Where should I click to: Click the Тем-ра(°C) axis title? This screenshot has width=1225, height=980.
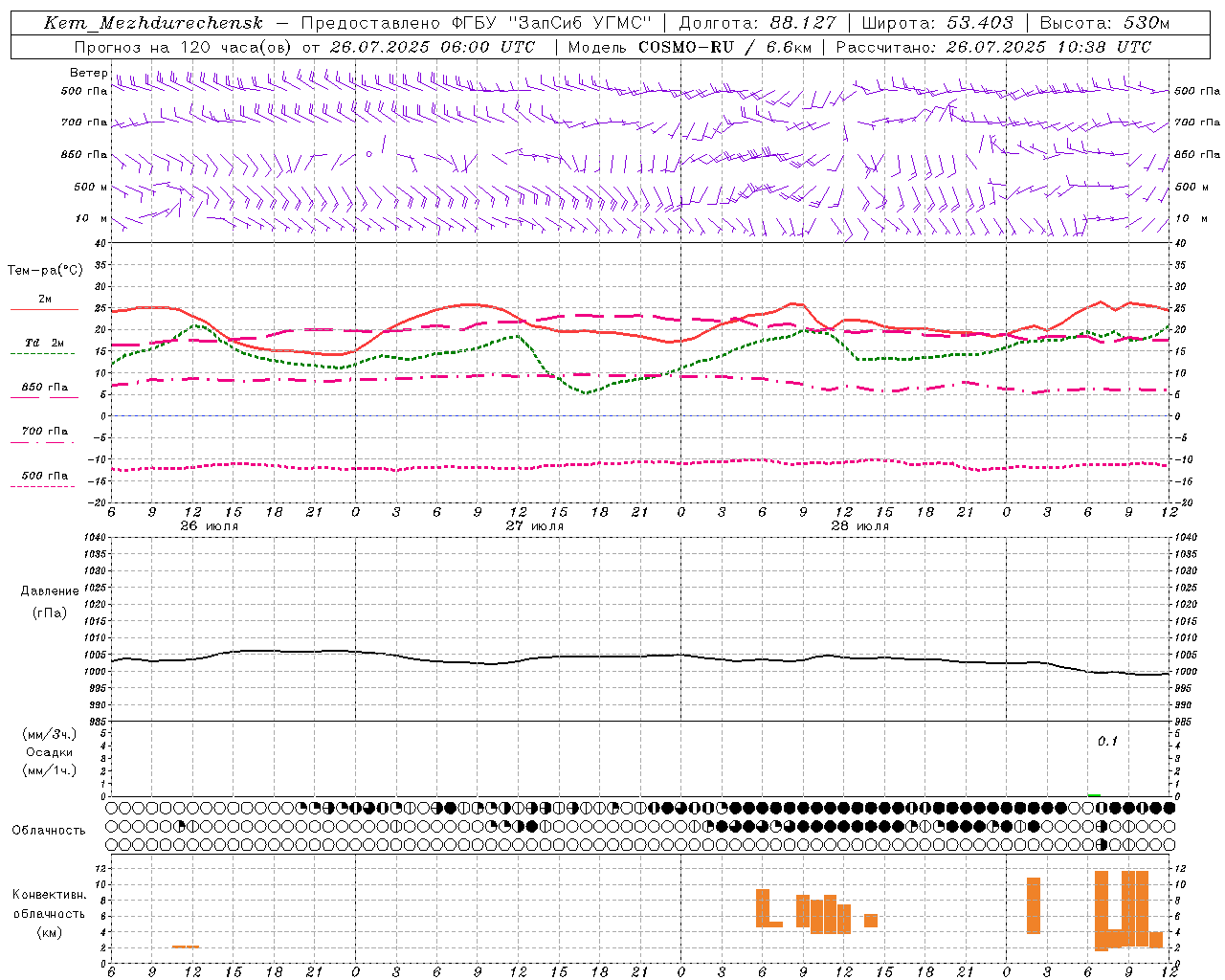pos(45,271)
